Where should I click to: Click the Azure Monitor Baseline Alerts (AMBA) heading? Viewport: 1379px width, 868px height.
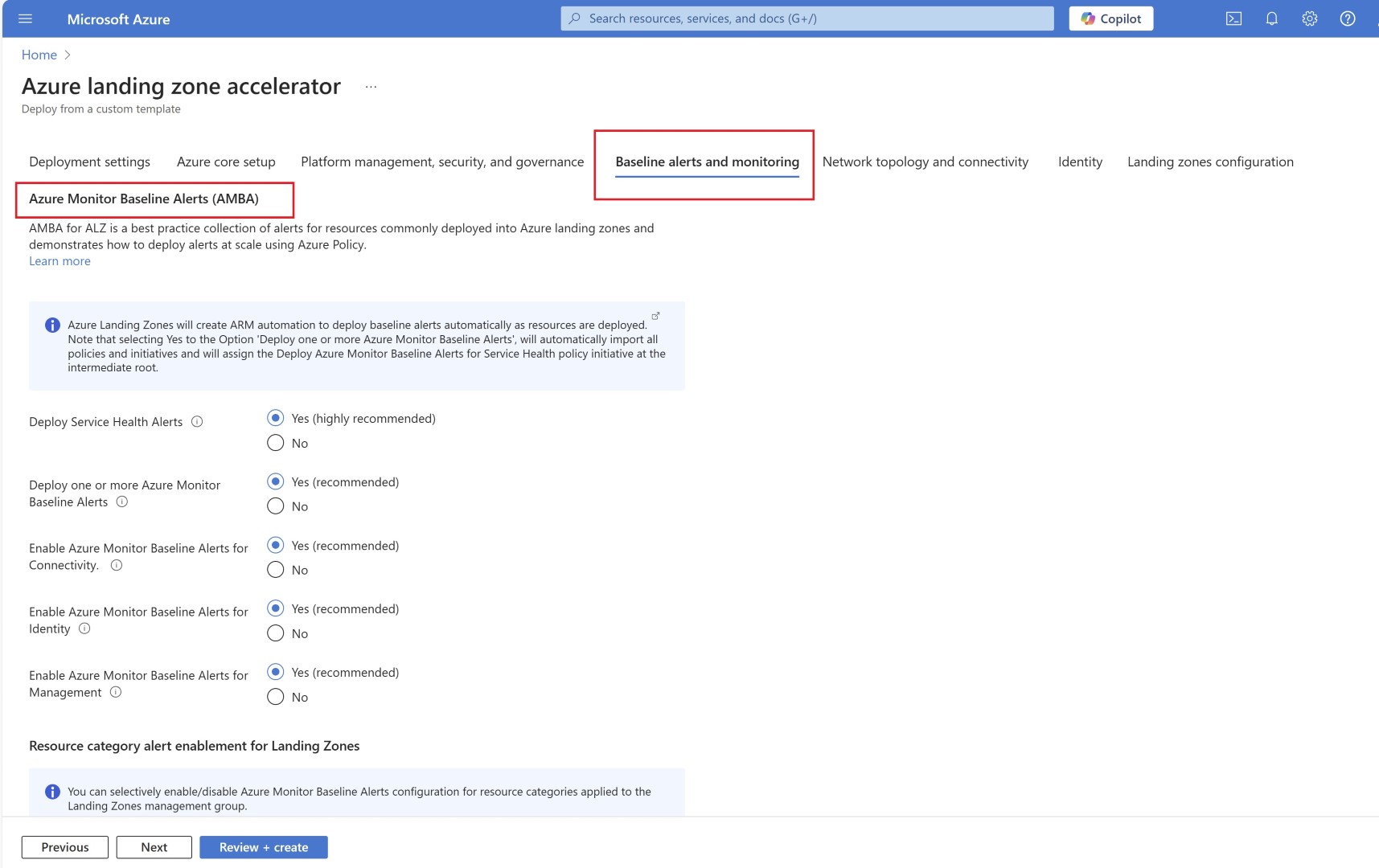pyautogui.click(x=144, y=199)
